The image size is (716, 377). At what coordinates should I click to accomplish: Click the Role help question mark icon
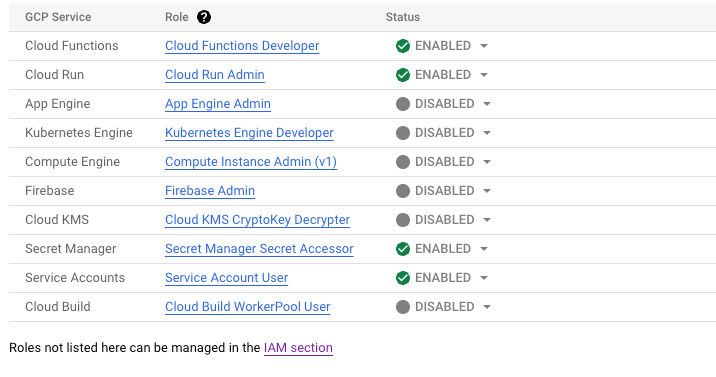[x=204, y=17]
